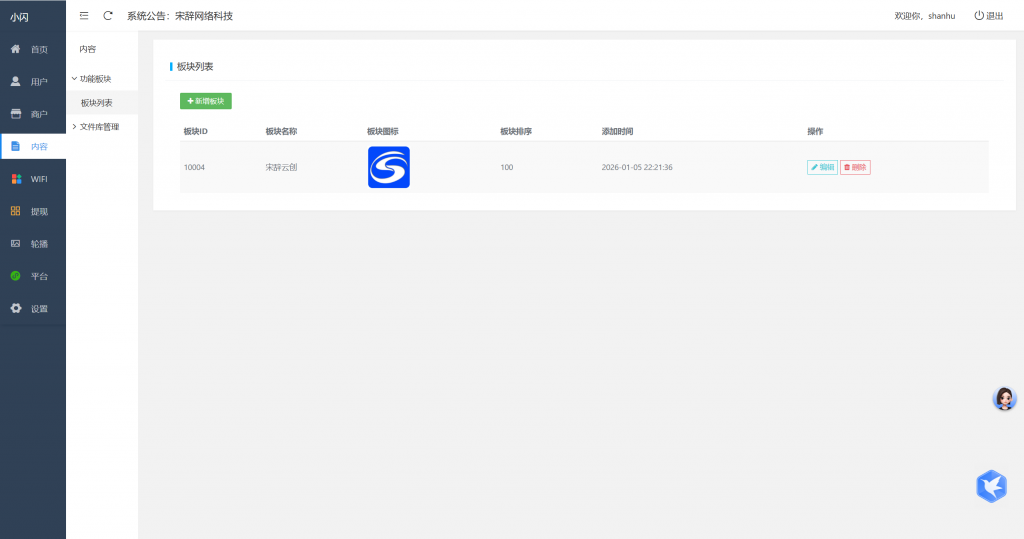1024x539 pixels.
Task: Click the 提现 withdrawal icon
Action: click(16, 211)
